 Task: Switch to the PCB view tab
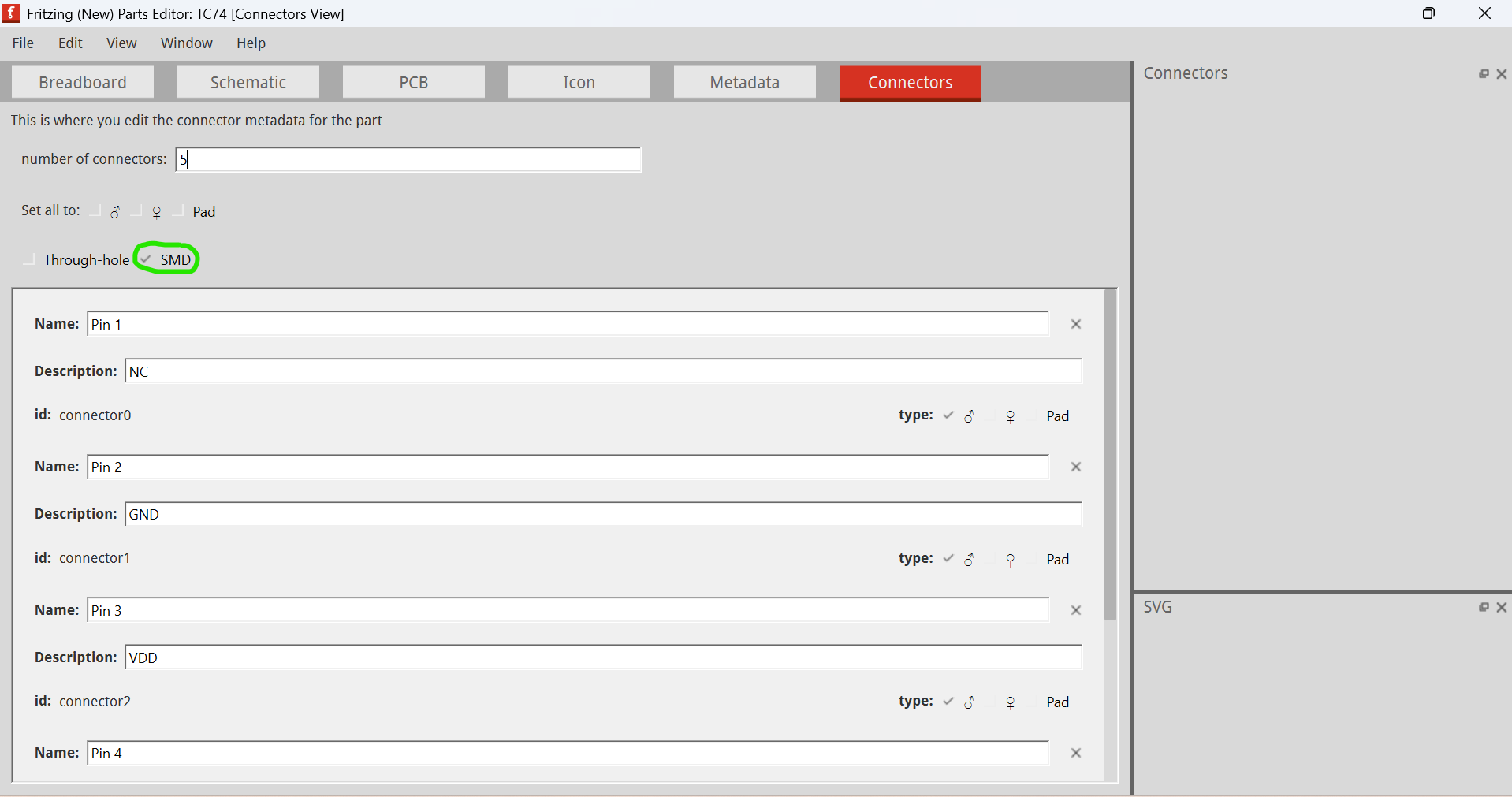click(x=414, y=82)
